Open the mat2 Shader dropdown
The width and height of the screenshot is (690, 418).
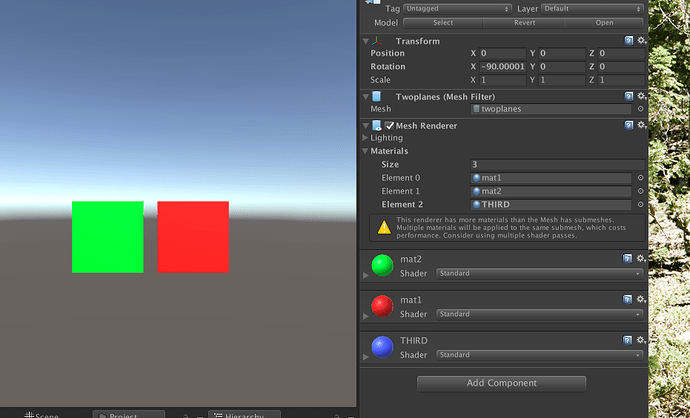540,273
